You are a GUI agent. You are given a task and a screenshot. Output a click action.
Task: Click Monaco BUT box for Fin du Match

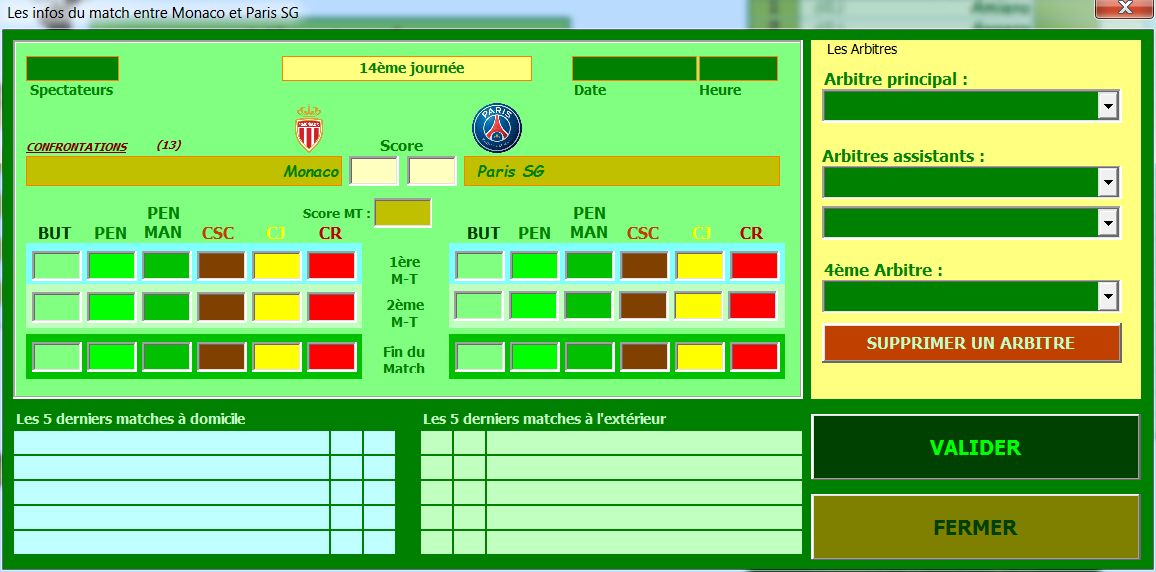coord(57,357)
